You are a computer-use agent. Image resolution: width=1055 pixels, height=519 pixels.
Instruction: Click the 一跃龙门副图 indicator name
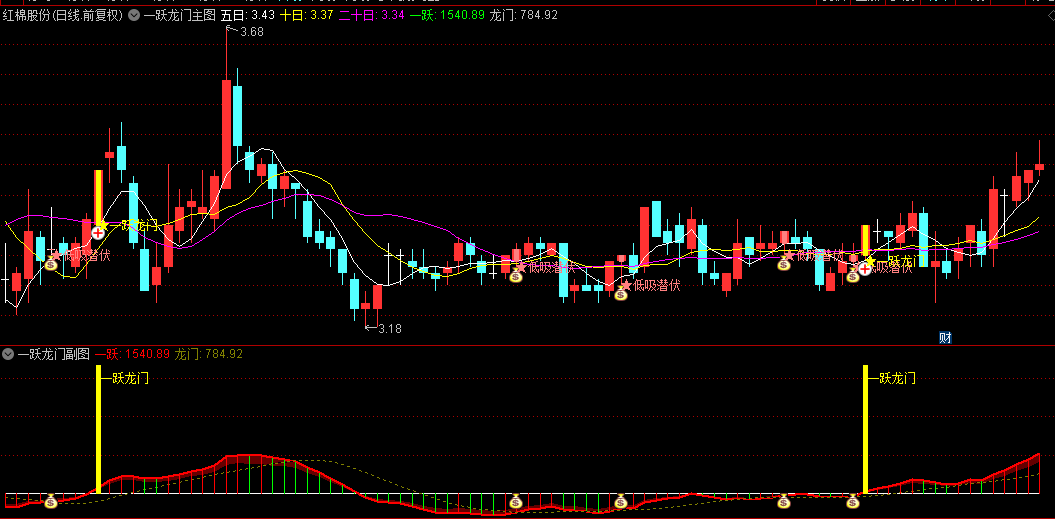(54, 353)
